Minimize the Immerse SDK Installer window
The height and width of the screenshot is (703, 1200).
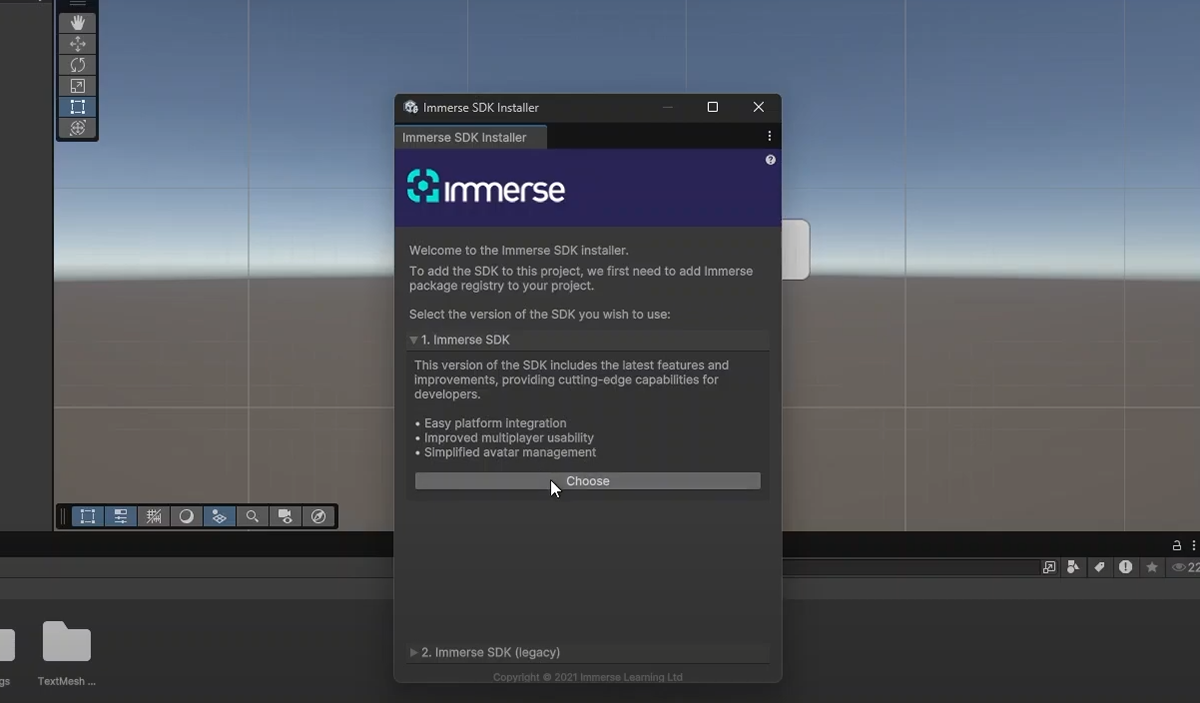pyautogui.click(x=667, y=107)
